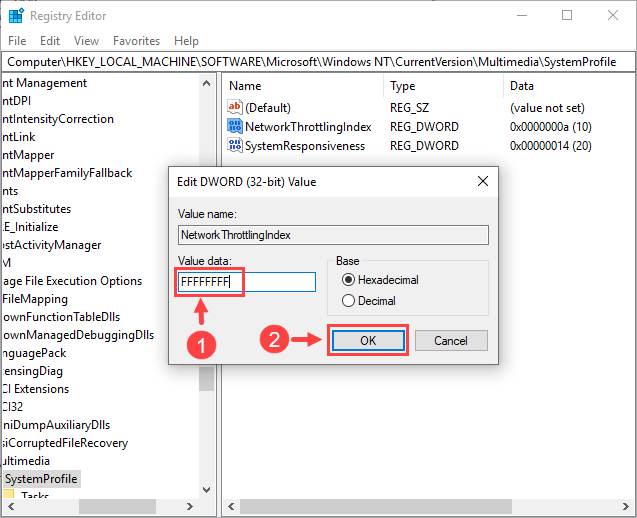Open the Edit menu
This screenshot has height=518, width=637.
point(50,41)
